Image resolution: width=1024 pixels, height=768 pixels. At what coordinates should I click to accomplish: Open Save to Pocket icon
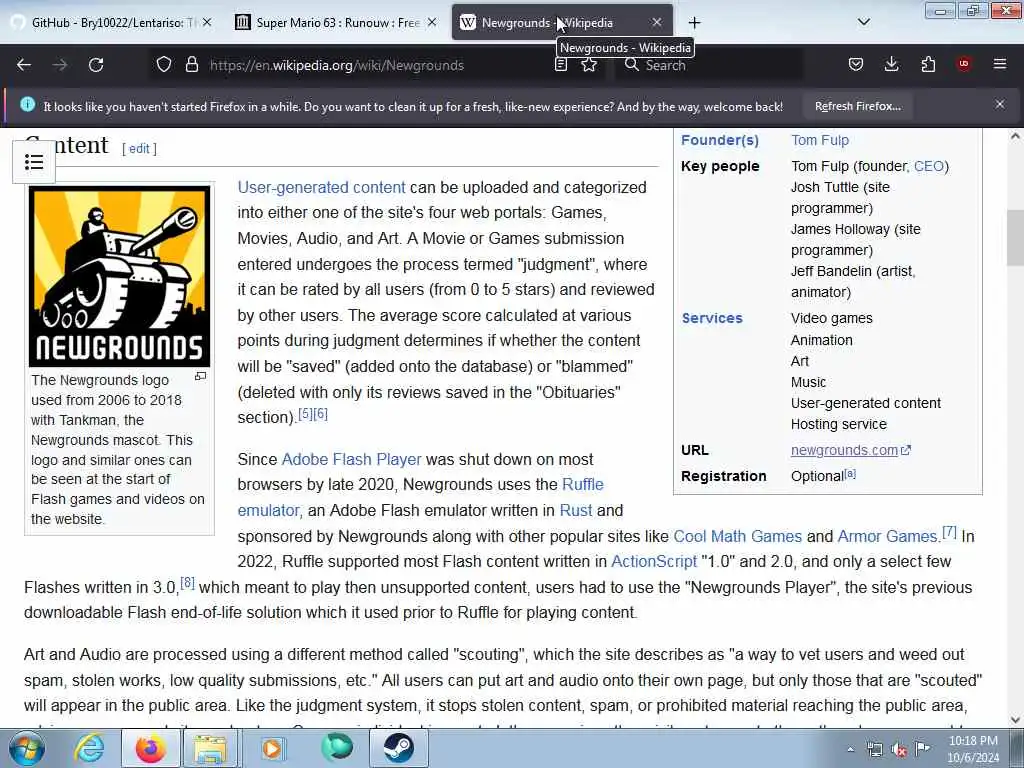tap(856, 64)
